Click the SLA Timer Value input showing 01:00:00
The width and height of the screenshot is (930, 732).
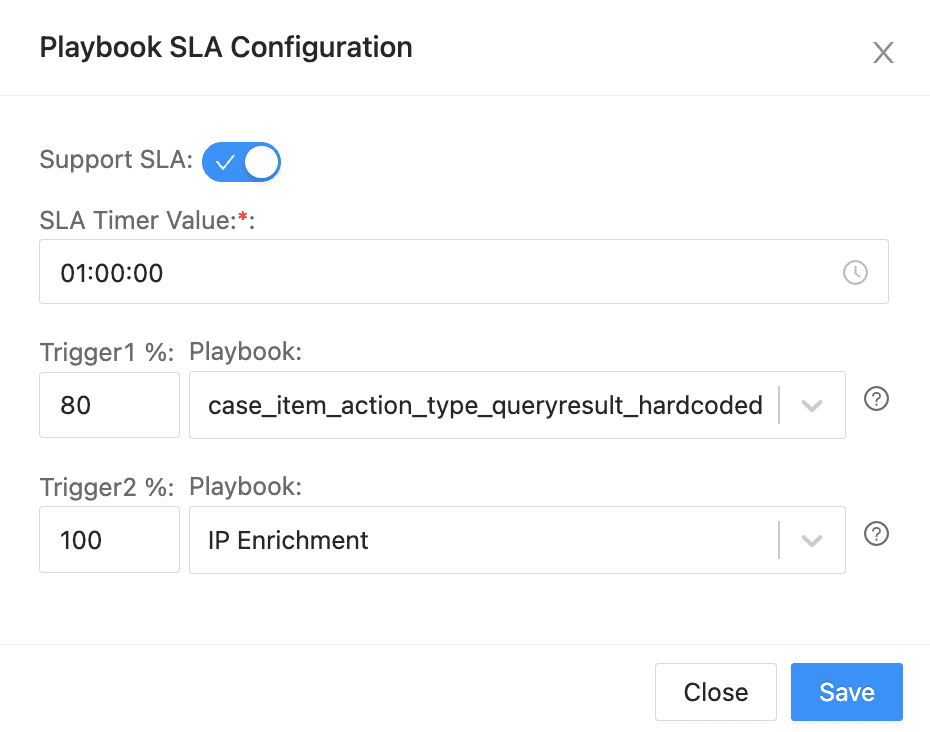(400, 271)
